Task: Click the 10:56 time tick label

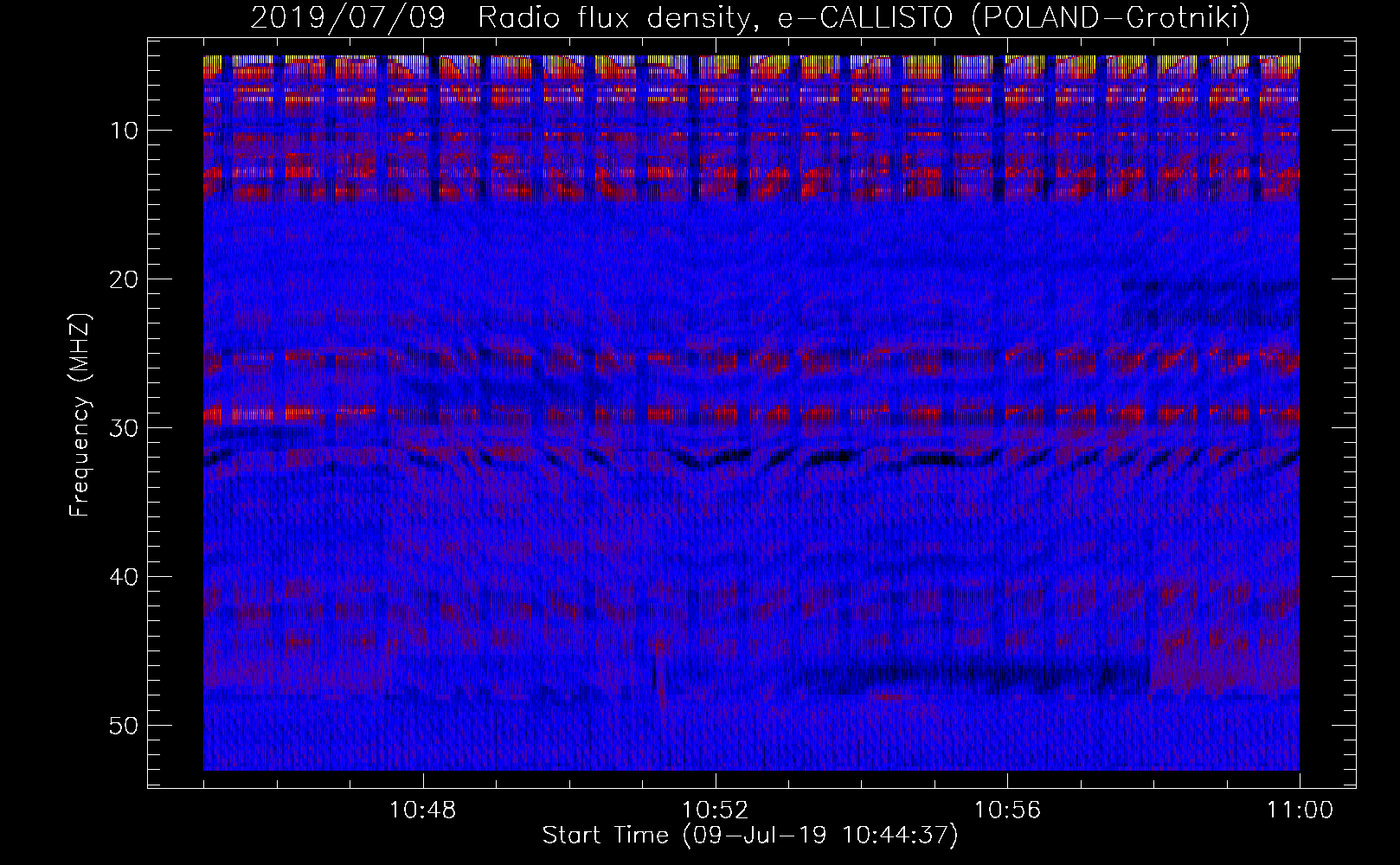Action: pyautogui.click(x=1007, y=811)
